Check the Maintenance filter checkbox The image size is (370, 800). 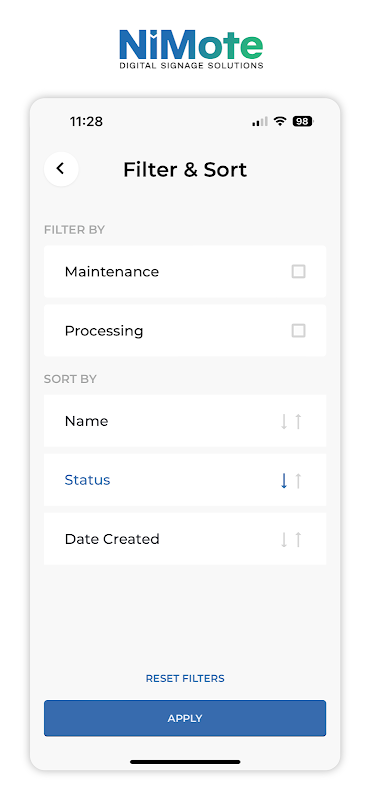tap(299, 271)
